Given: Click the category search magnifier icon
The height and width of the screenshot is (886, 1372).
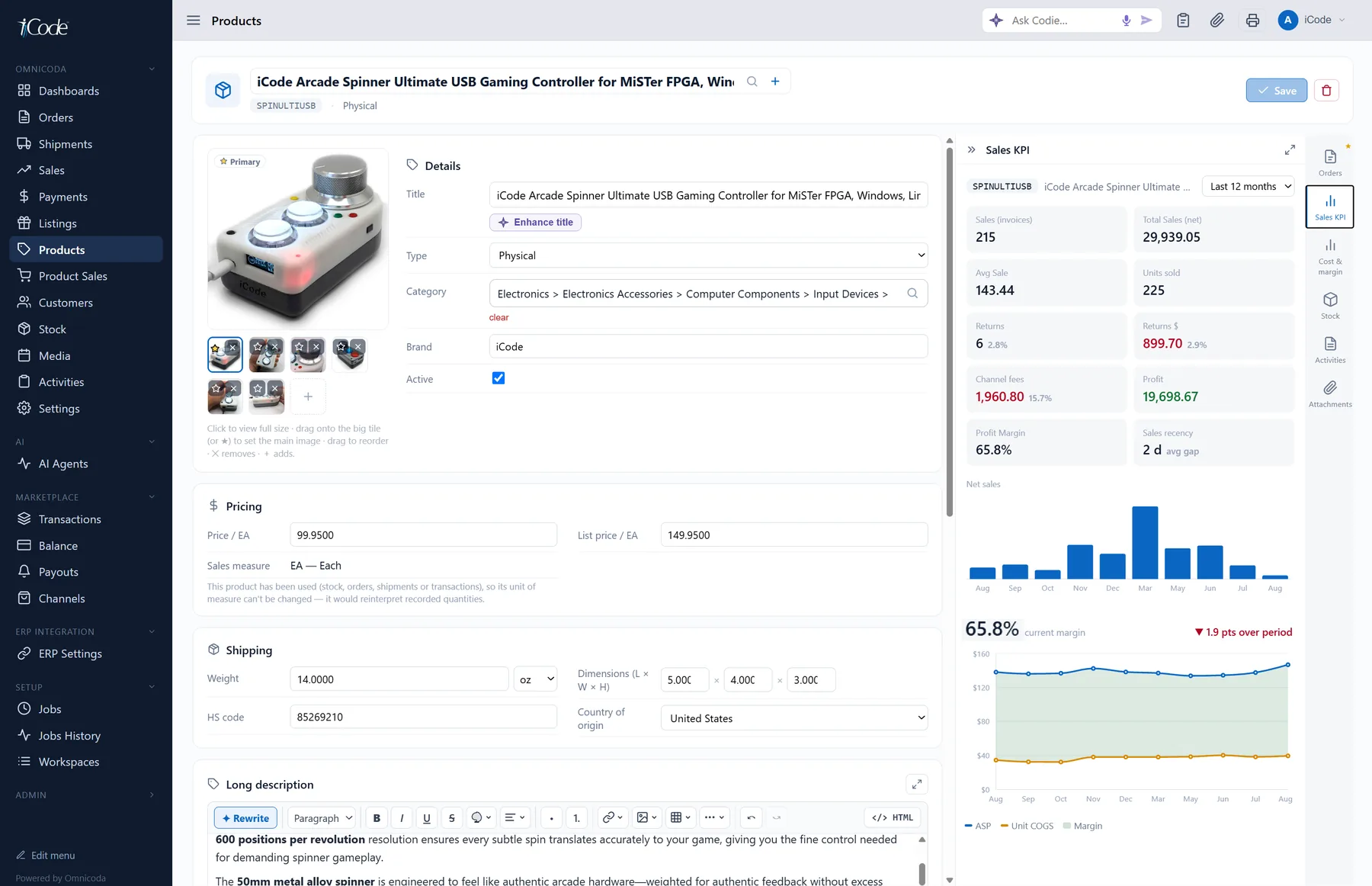Looking at the screenshot, I should [x=912, y=294].
